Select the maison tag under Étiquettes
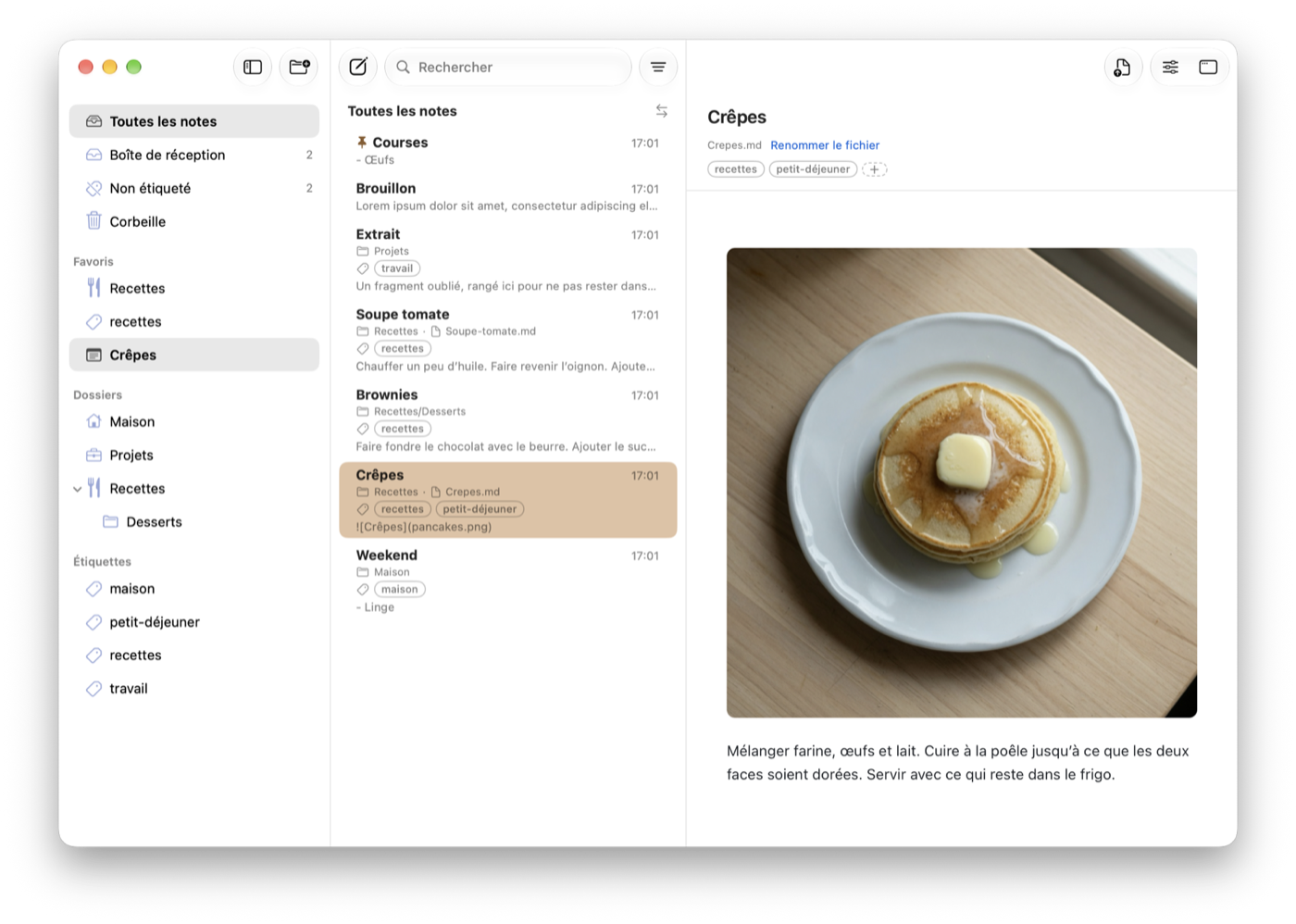 (x=194, y=588)
